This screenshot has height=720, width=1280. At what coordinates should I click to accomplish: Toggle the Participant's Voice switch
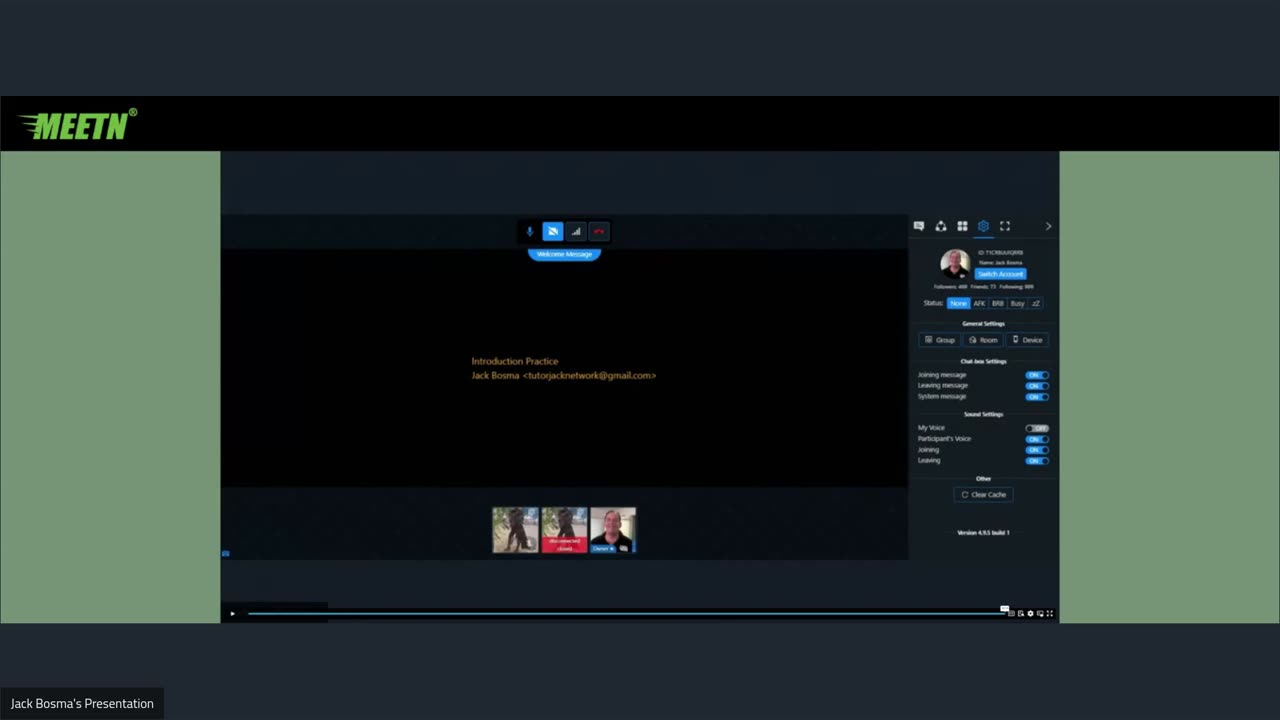tap(1037, 439)
